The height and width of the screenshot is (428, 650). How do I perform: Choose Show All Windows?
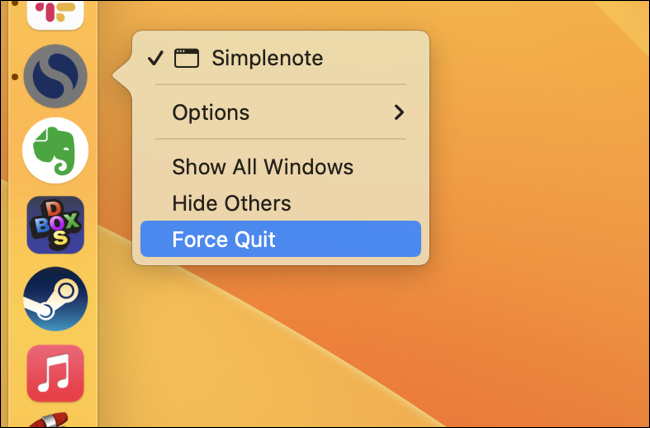point(281,167)
